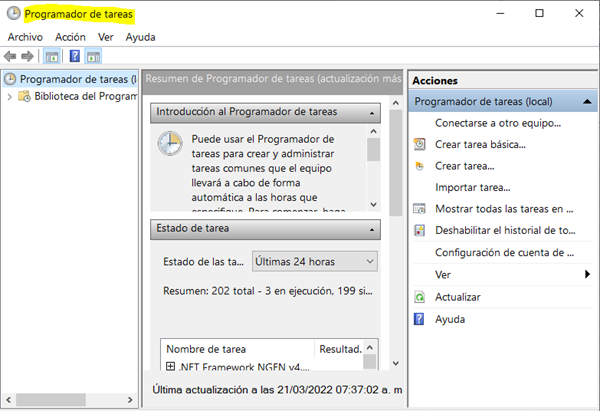The image size is (600, 411).
Task: Click Importar tarea action
Action: (473, 188)
